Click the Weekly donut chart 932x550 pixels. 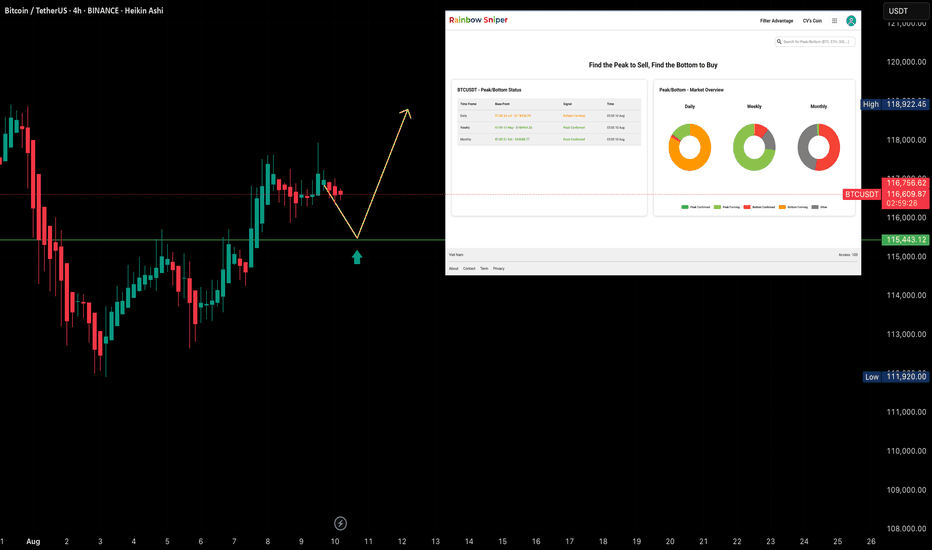pyautogui.click(x=754, y=147)
